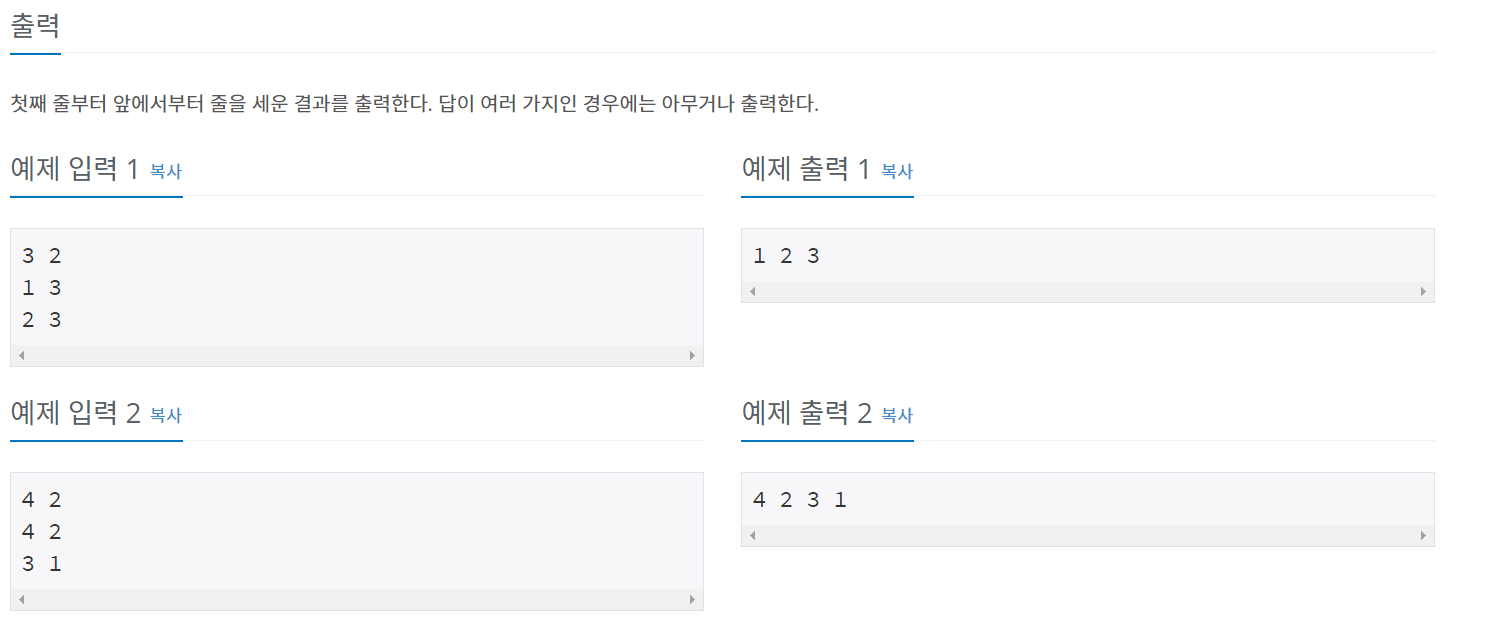1485x630 pixels.
Task: Click horizontal scrollbar track under 예제 입력 1
Action: coord(356,356)
